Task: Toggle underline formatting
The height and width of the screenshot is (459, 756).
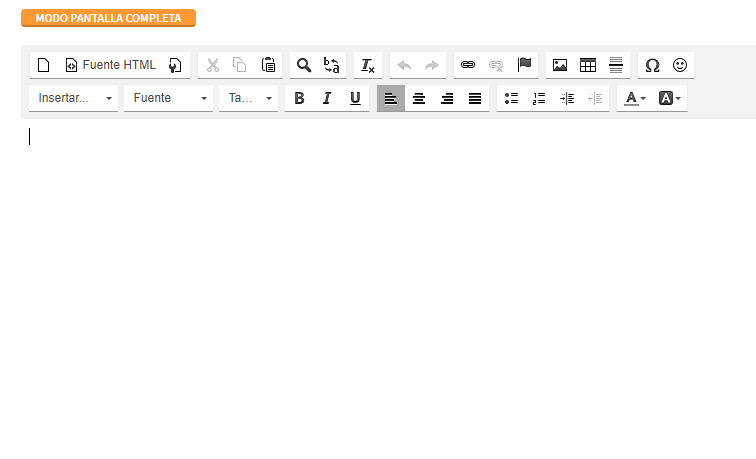Action: point(355,98)
